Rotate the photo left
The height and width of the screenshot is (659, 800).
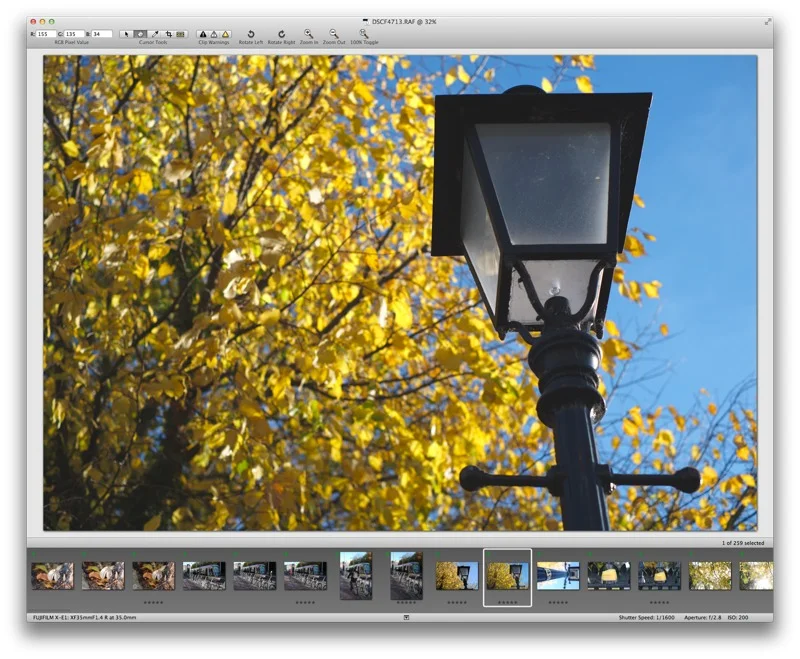pyautogui.click(x=250, y=32)
